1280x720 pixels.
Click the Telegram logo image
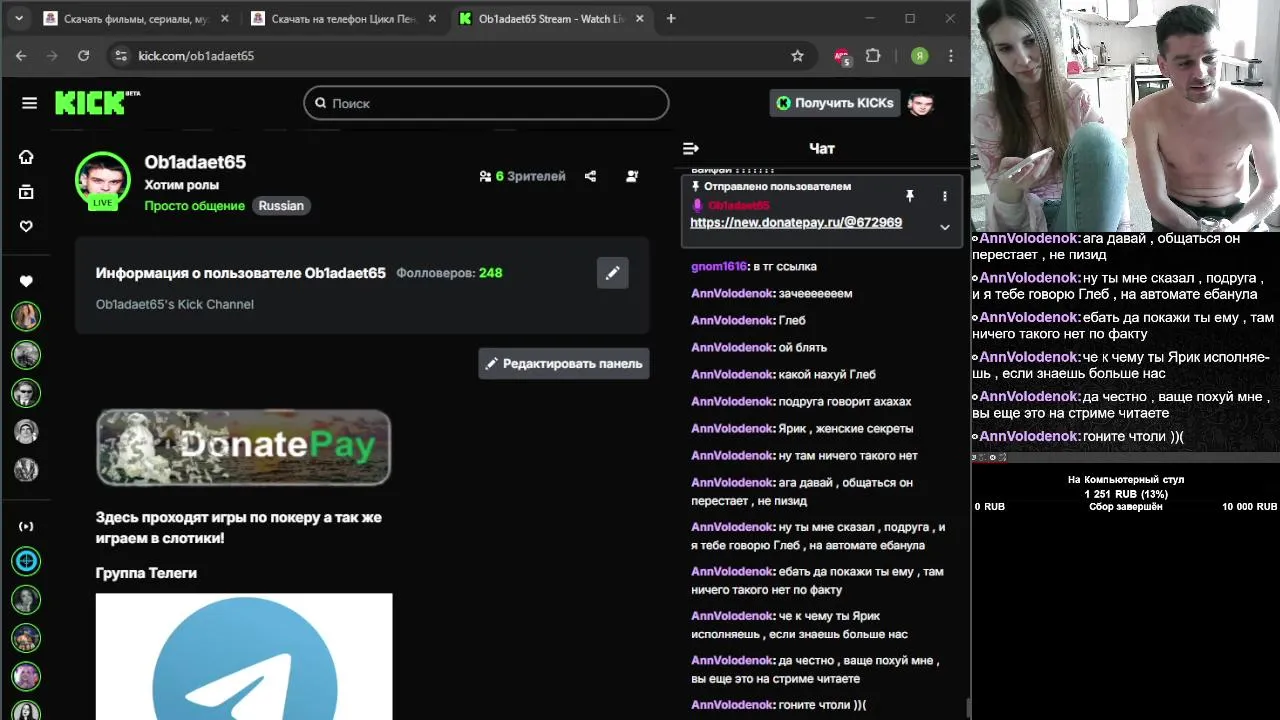[x=244, y=657]
